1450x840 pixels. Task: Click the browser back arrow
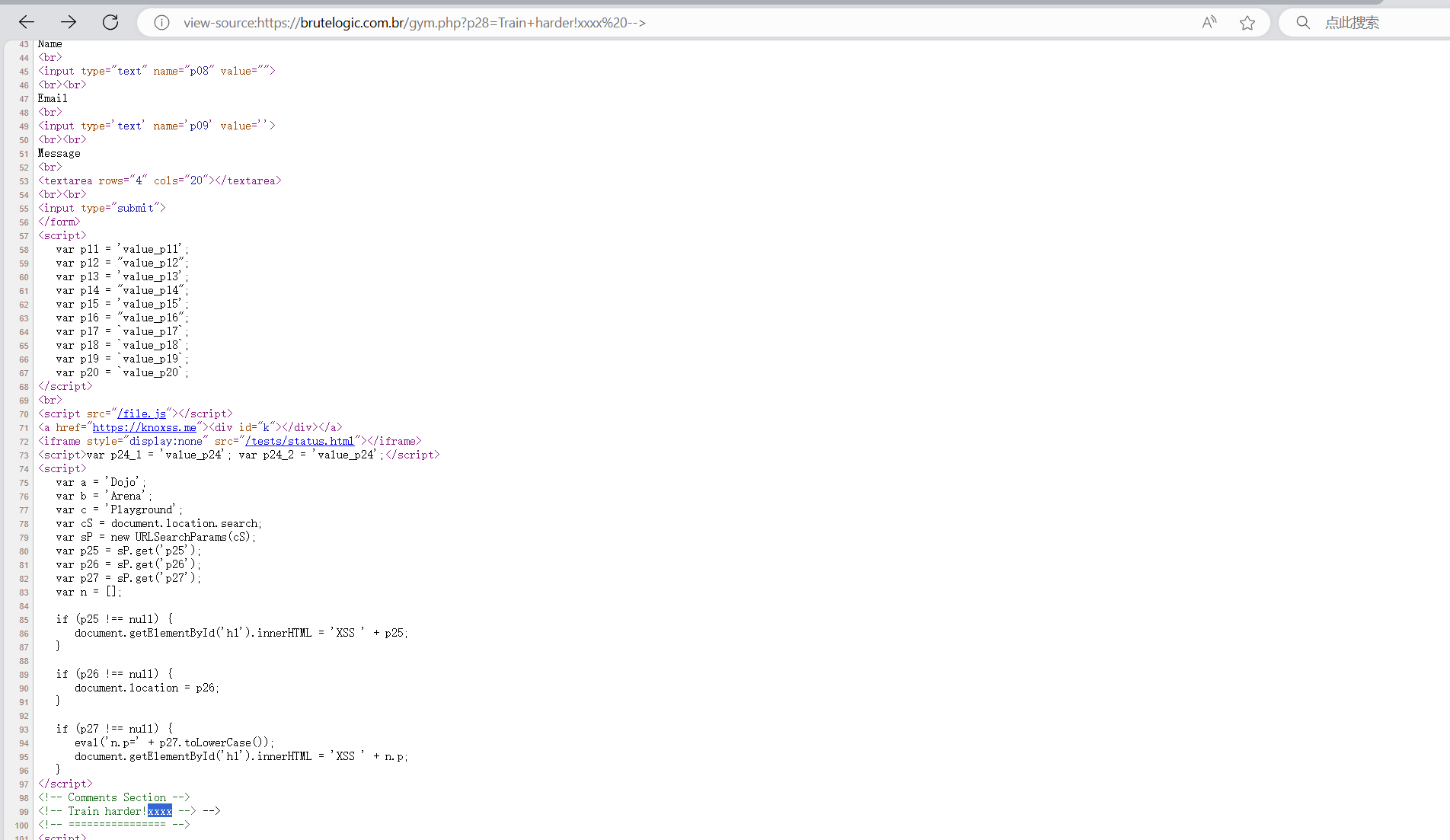coord(27,23)
